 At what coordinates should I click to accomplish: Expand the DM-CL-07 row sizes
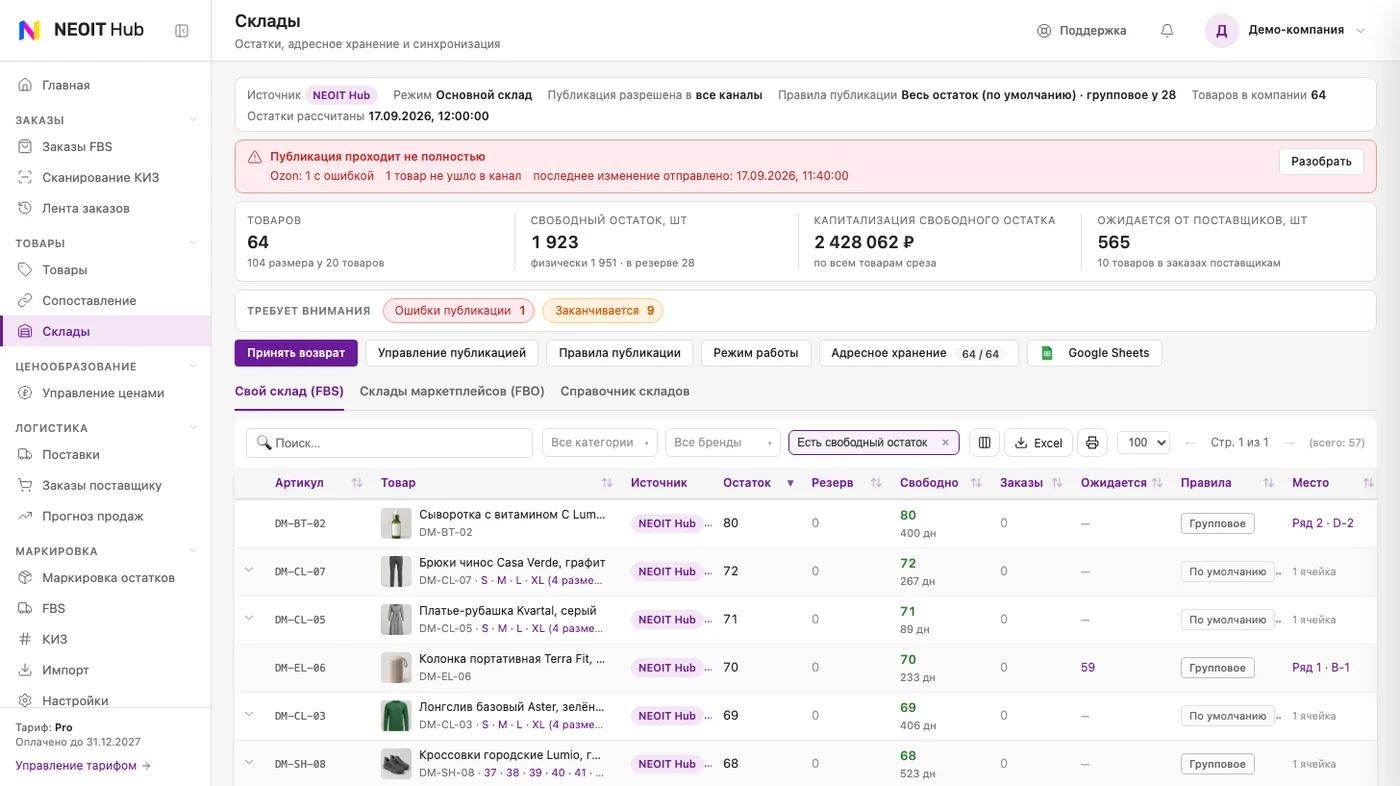[250, 570]
